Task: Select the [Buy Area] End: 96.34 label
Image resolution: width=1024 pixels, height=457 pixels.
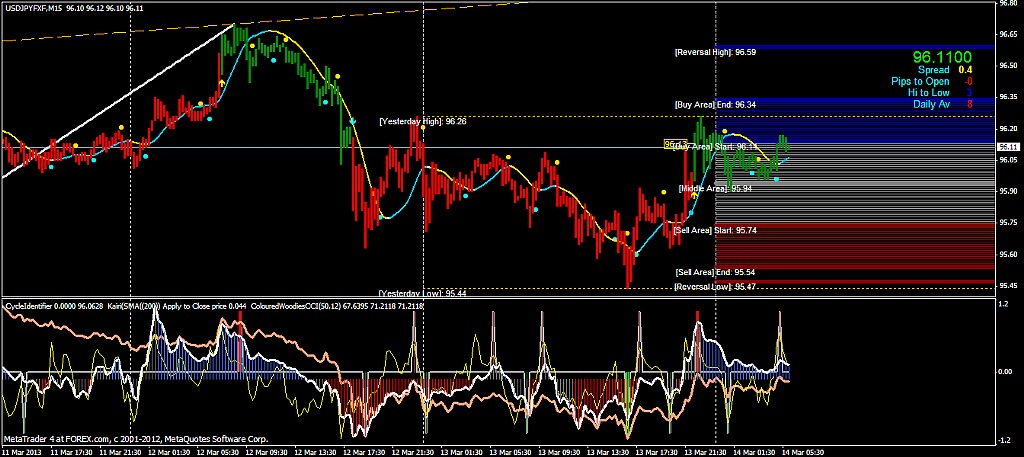Action: [716, 104]
